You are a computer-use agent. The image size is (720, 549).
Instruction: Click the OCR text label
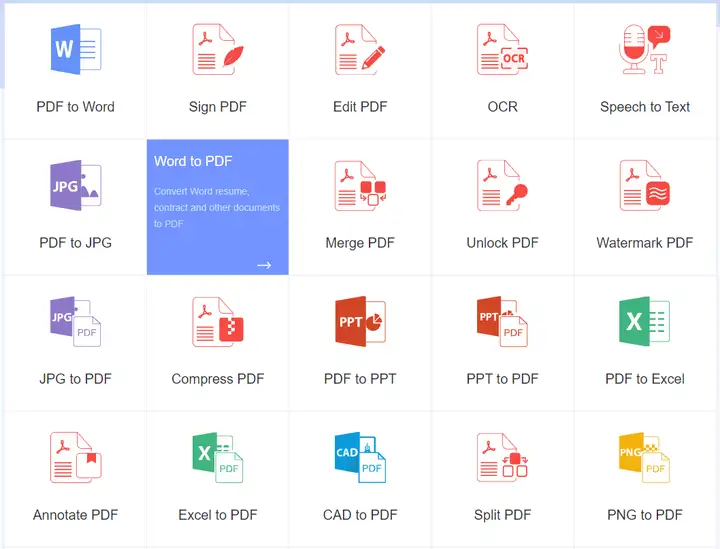tap(503, 106)
